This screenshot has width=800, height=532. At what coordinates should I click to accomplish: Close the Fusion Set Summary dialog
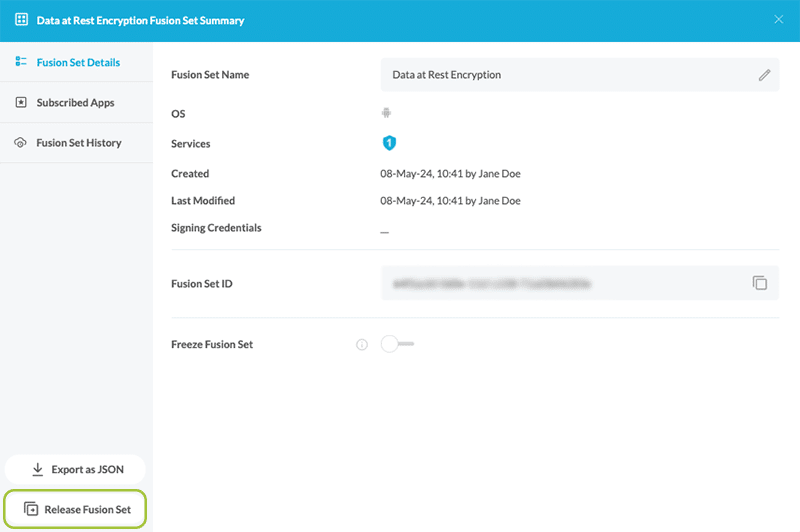coord(778,20)
